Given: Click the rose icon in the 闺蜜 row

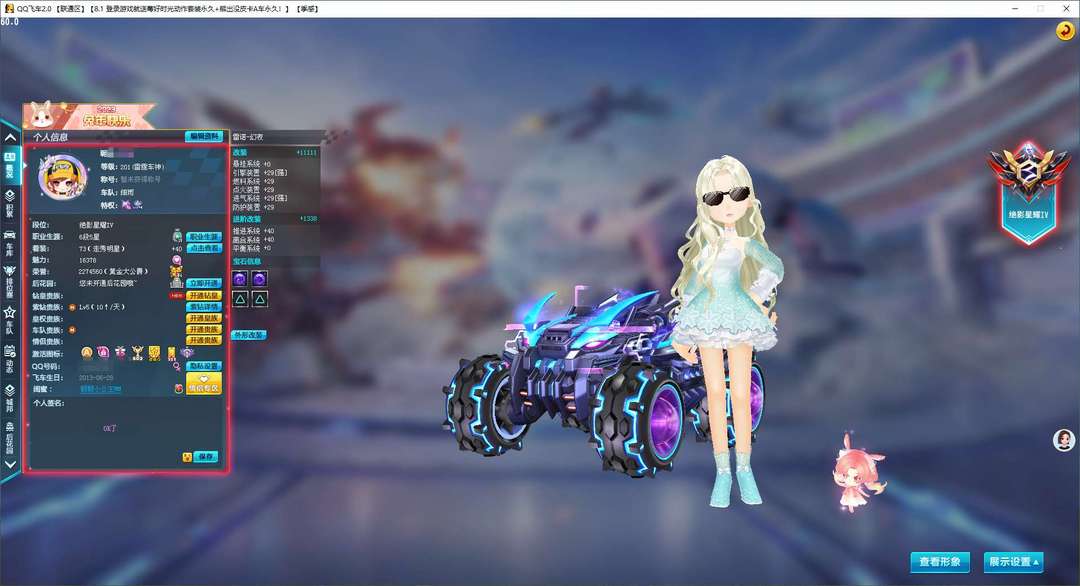Looking at the screenshot, I should (179, 388).
